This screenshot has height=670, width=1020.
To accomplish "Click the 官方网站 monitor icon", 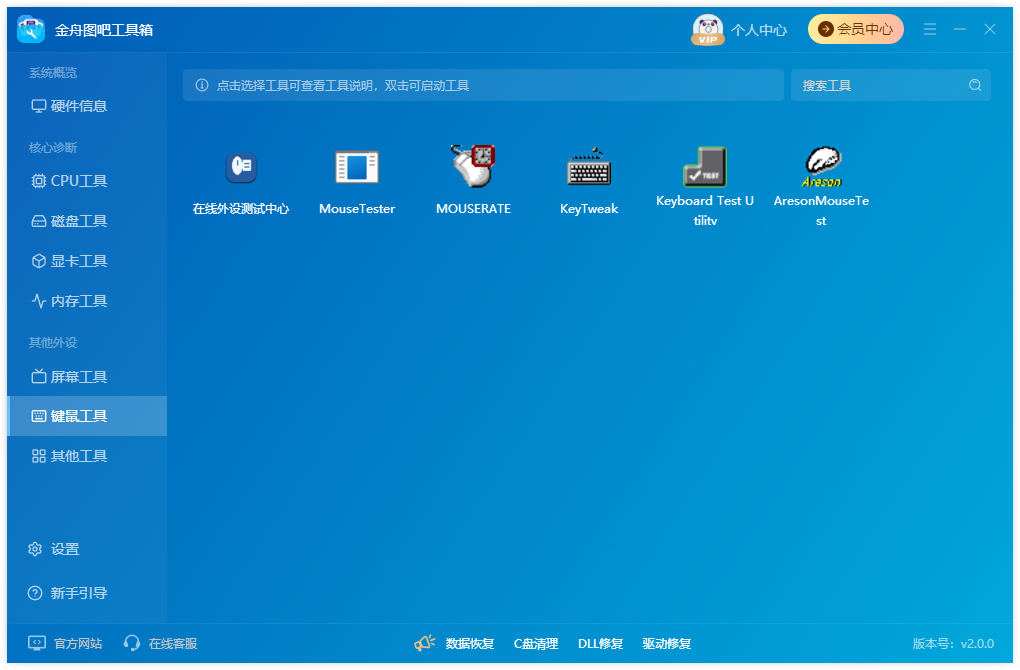I will (x=37, y=643).
